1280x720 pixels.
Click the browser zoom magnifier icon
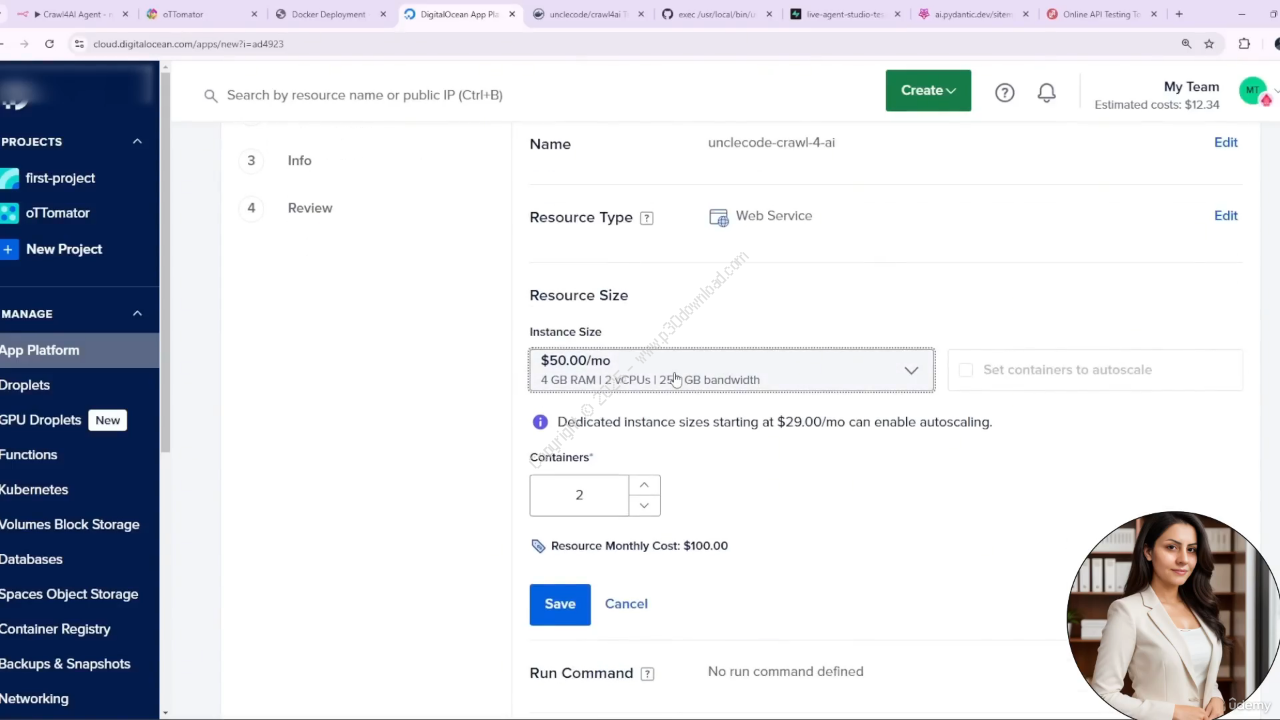(1186, 44)
